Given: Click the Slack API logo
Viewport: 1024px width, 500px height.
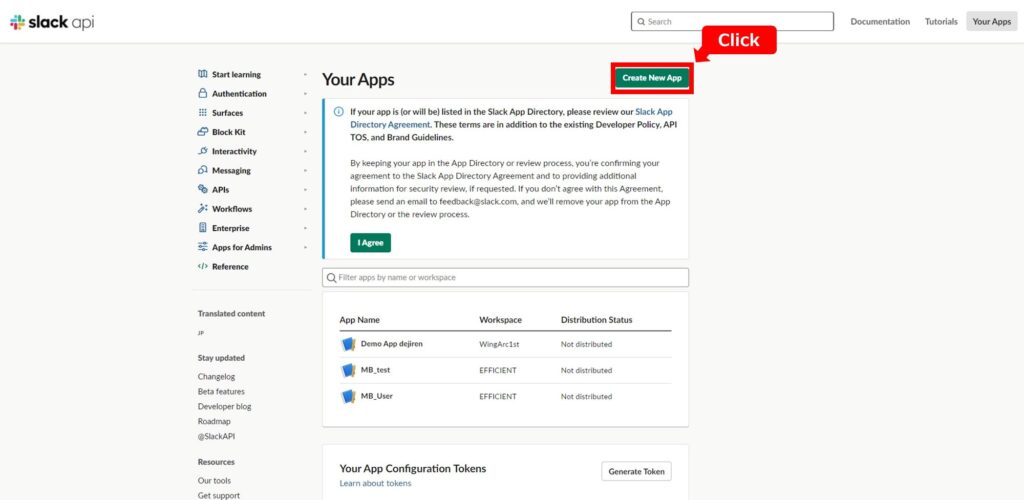Looking at the screenshot, I should coord(52,22).
